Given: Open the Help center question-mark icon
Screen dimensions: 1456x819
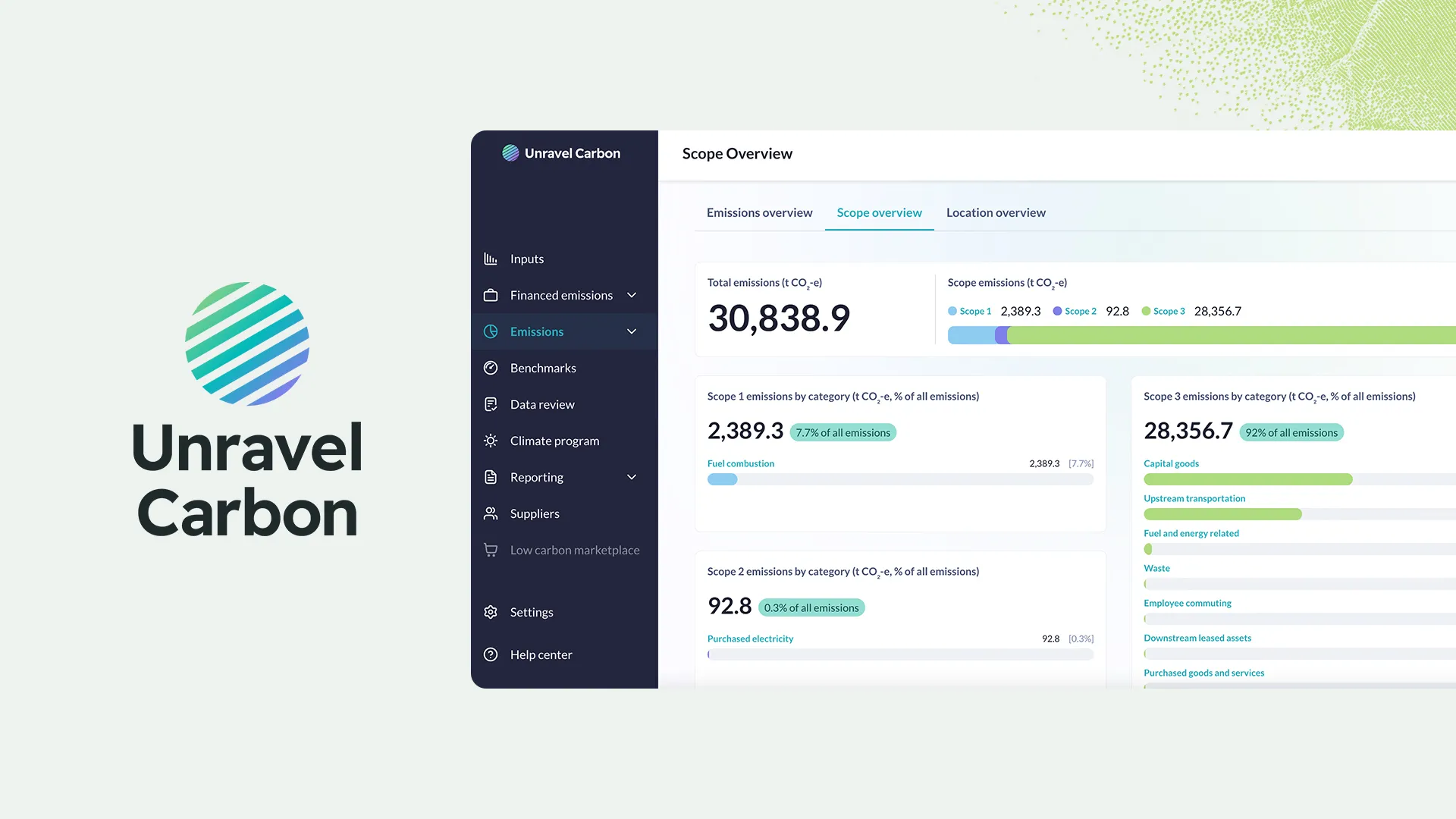Looking at the screenshot, I should [491, 654].
